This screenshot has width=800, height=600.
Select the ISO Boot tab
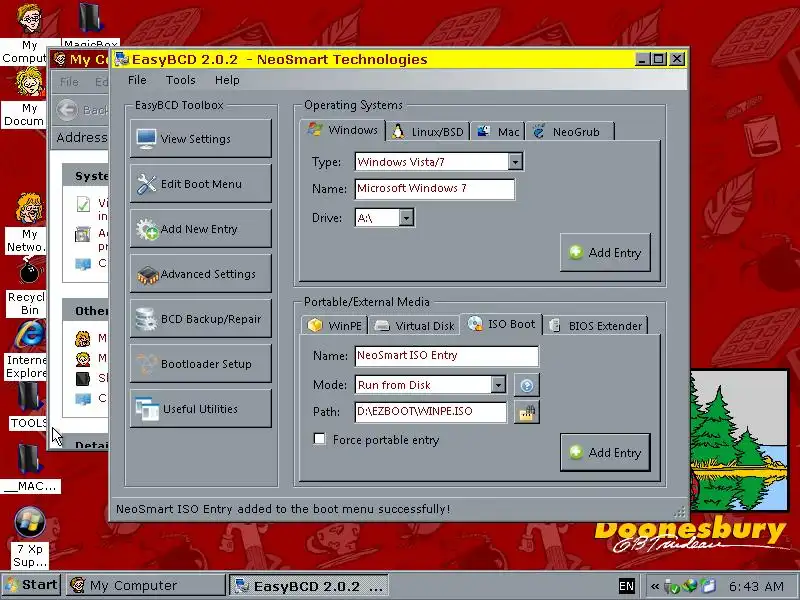(x=501, y=324)
